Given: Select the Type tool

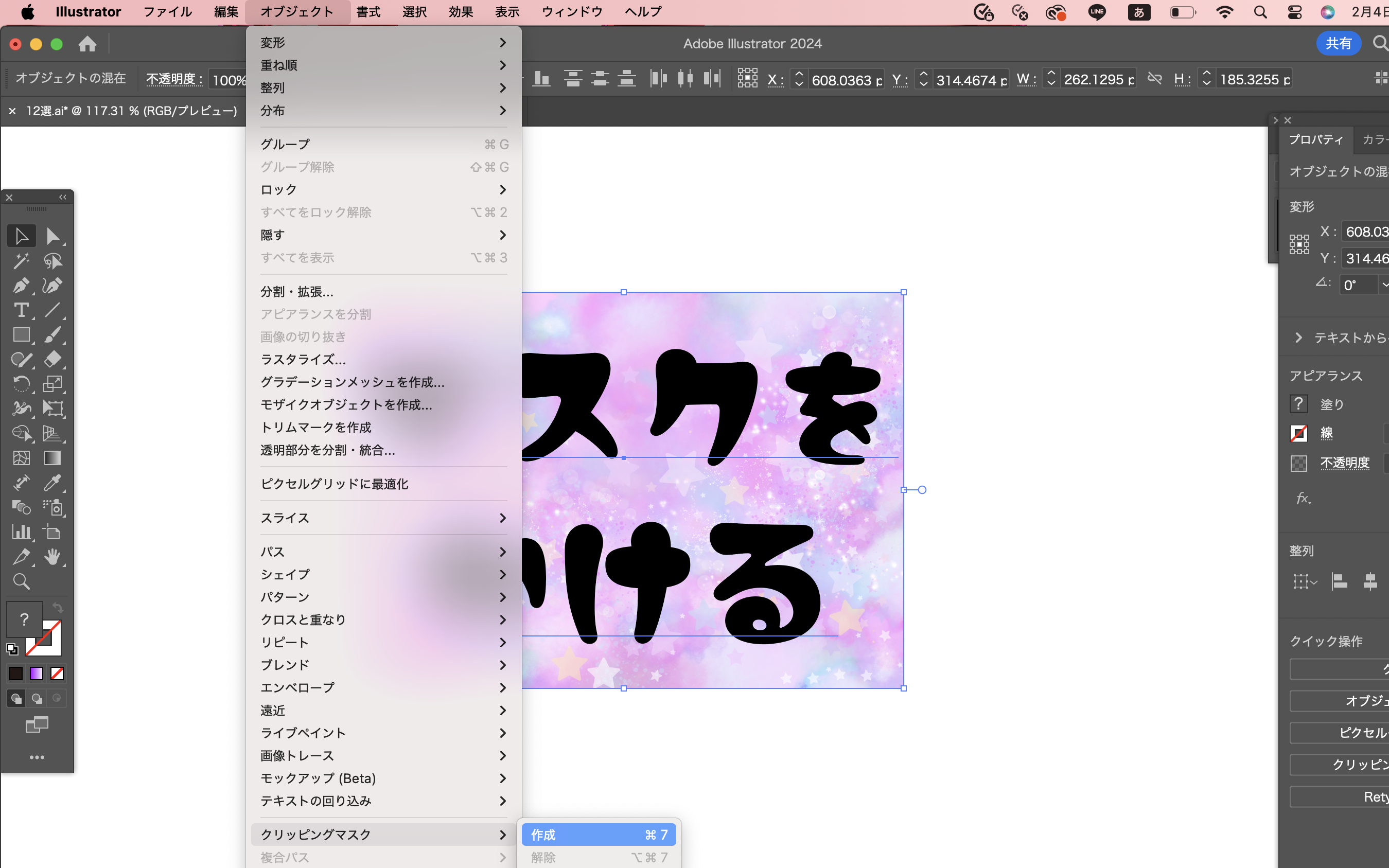Looking at the screenshot, I should click(23, 311).
